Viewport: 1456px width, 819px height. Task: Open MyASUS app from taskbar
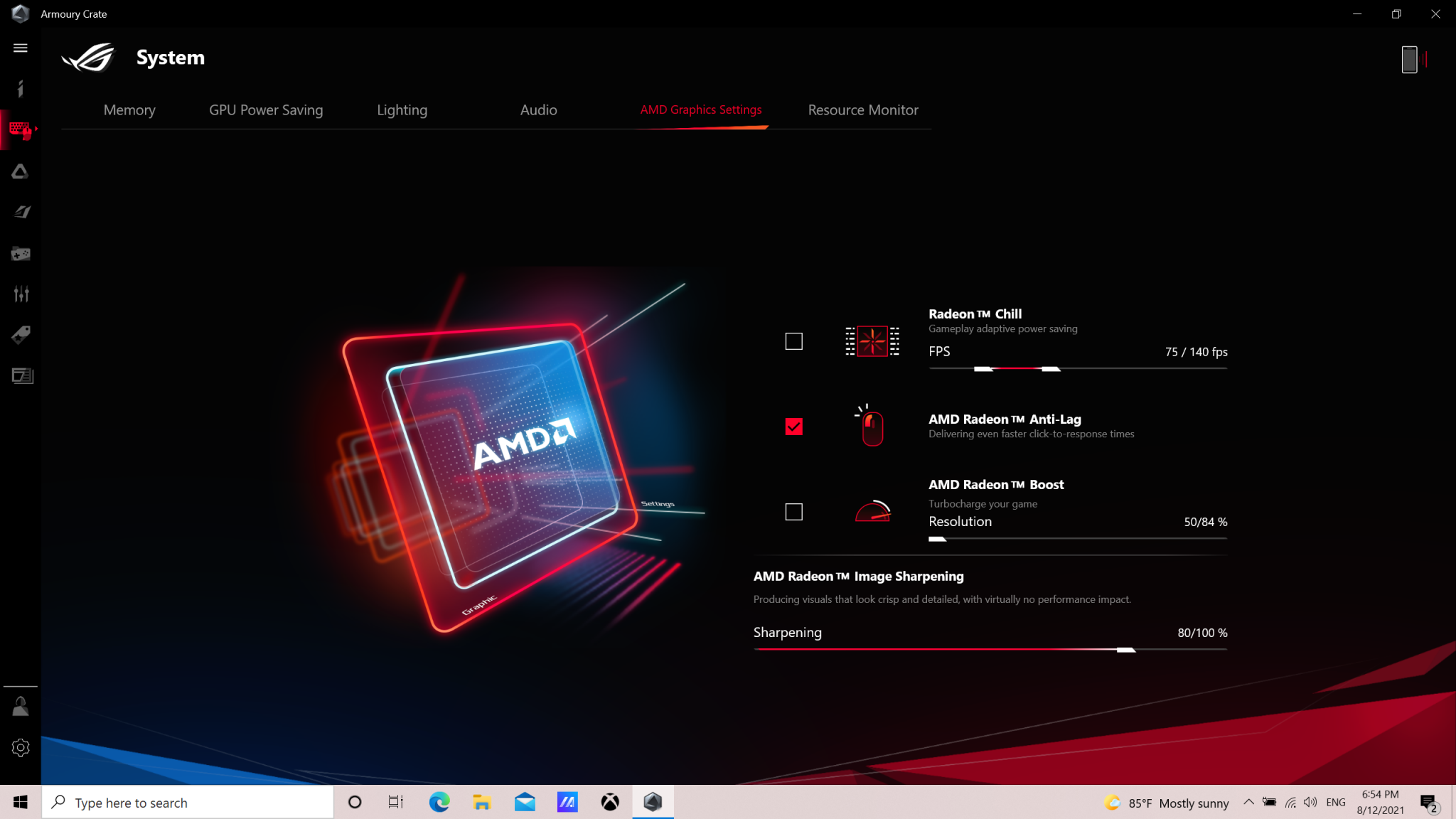[567, 802]
